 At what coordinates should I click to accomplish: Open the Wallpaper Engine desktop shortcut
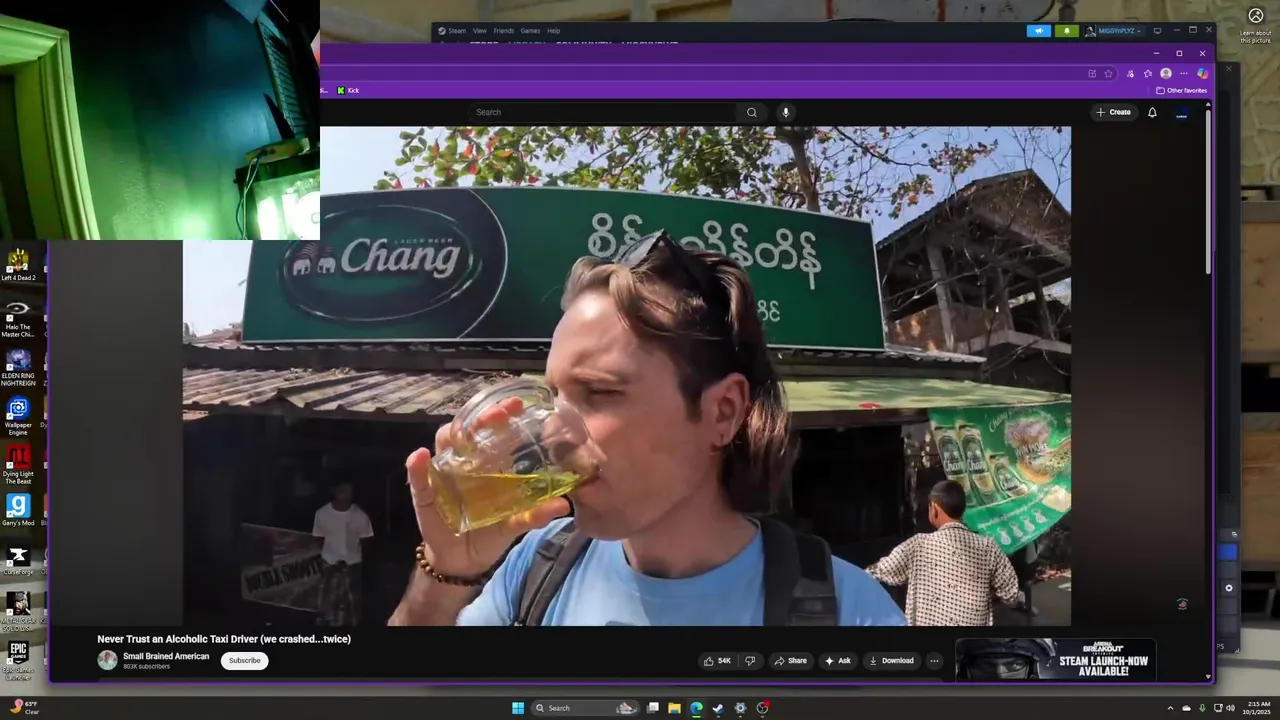[x=18, y=417]
